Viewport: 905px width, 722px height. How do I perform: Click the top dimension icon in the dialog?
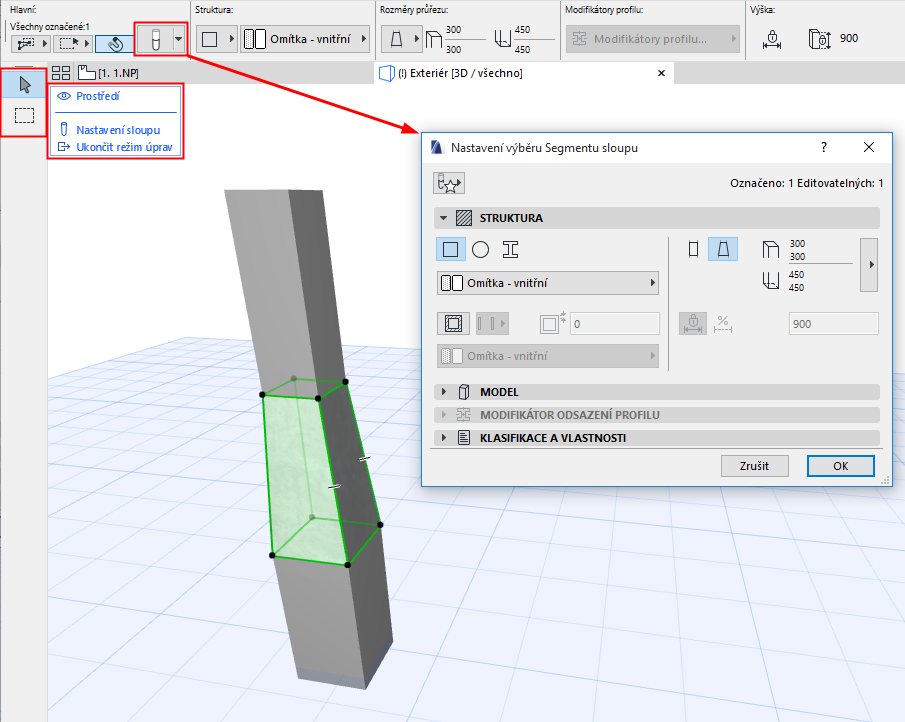point(771,249)
